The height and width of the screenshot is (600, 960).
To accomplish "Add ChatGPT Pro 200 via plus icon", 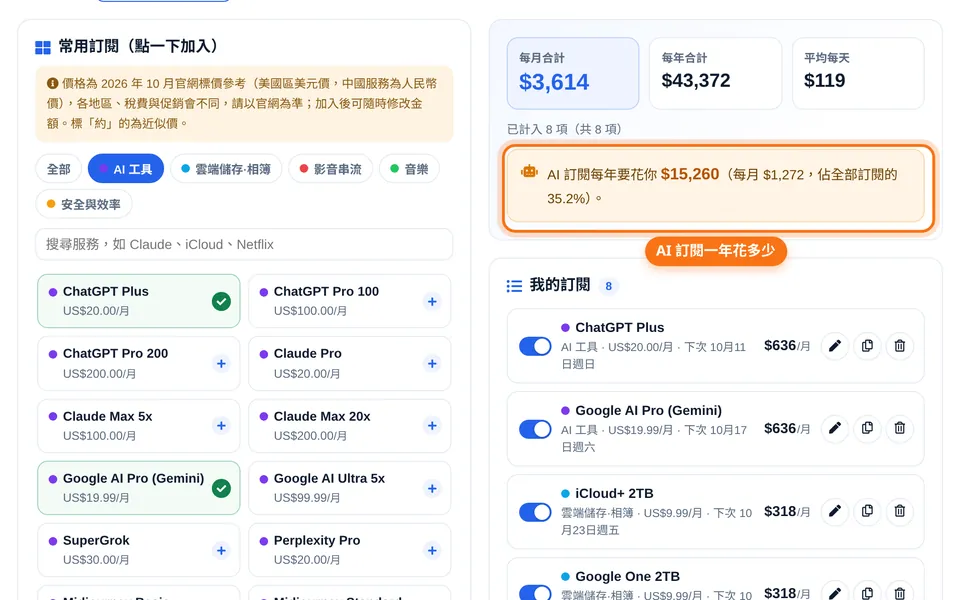I will point(221,364).
